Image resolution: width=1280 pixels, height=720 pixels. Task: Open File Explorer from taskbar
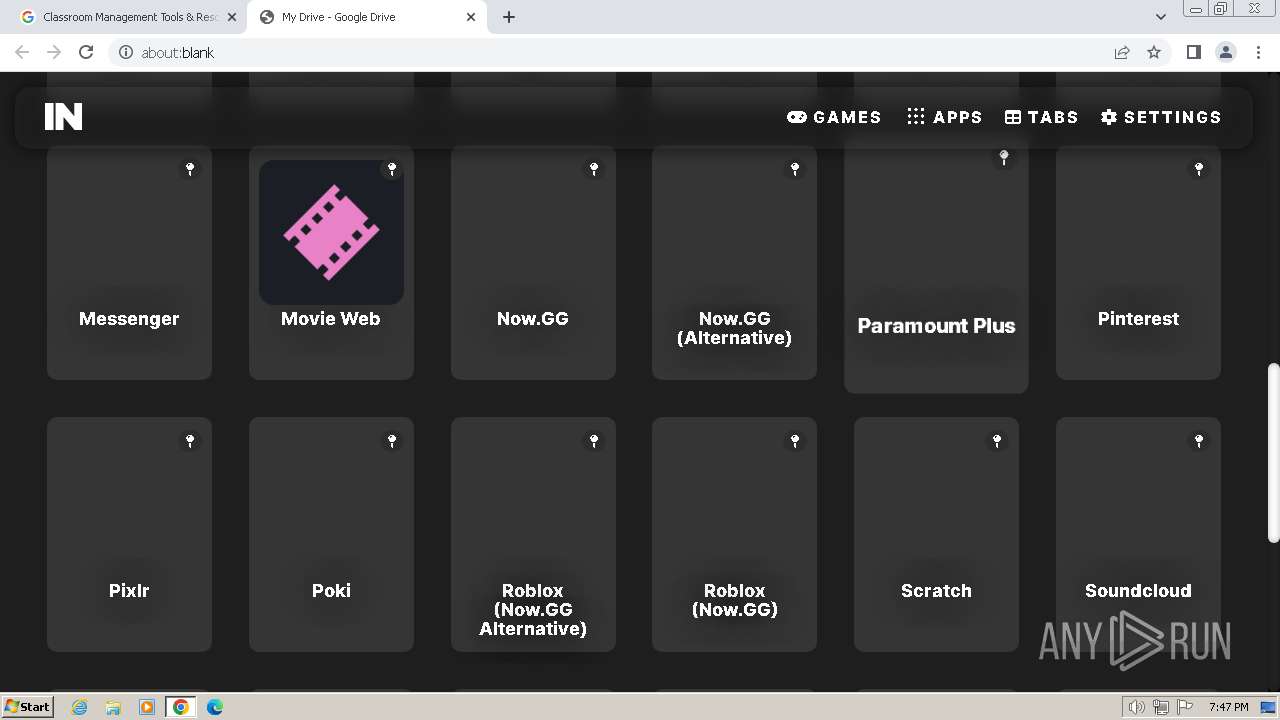point(113,707)
